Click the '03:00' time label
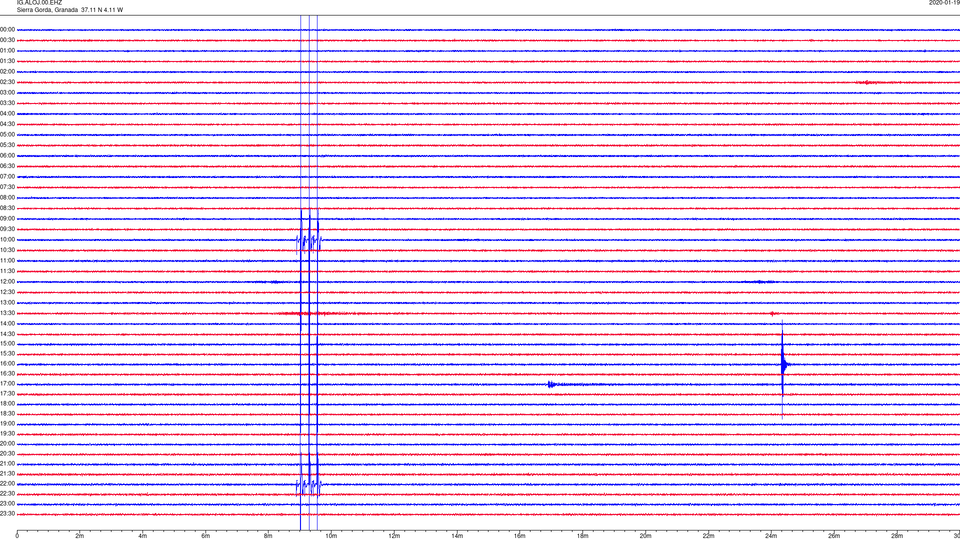This screenshot has width=960, height=540. click(x=7, y=92)
